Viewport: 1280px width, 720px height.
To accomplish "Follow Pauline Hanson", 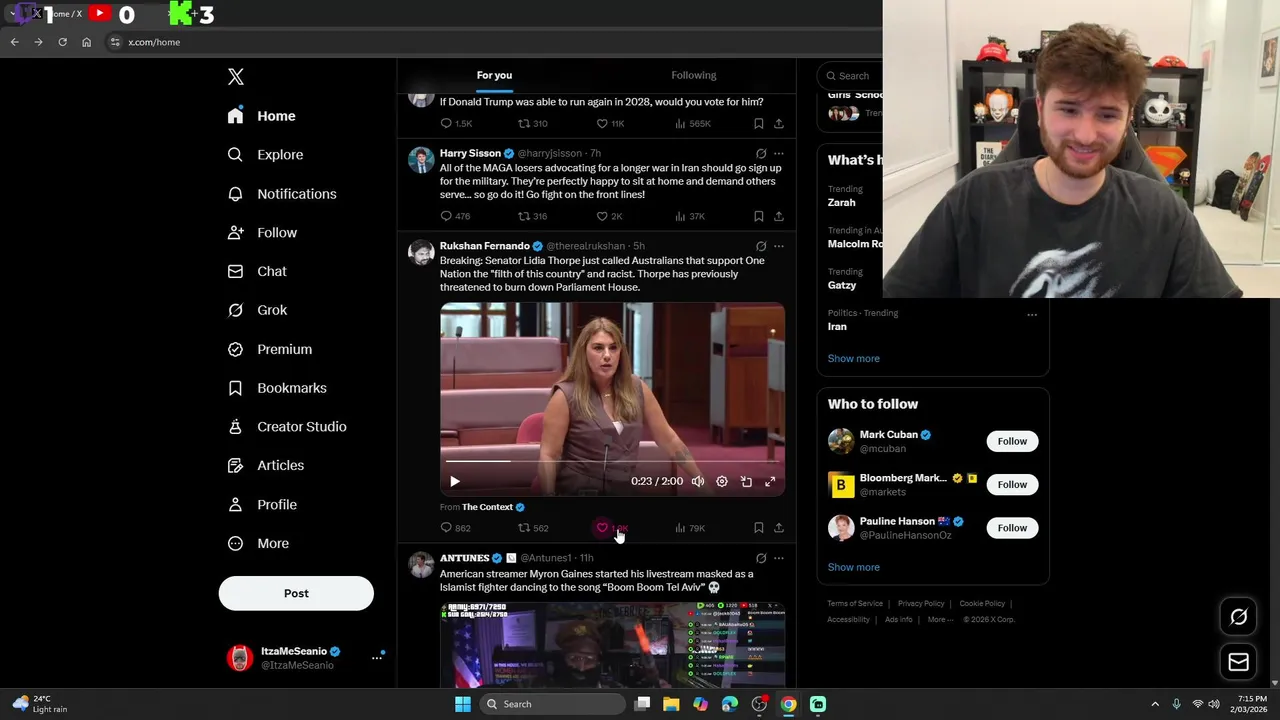I will tap(1012, 527).
